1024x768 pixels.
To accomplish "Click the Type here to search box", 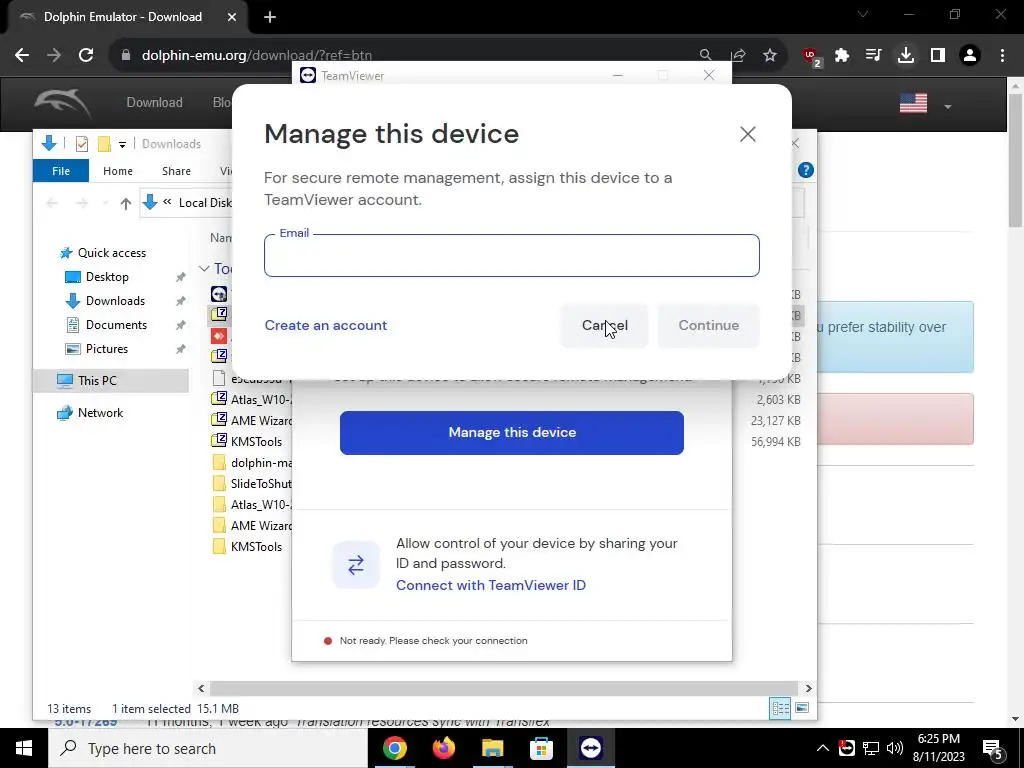I will 208,748.
